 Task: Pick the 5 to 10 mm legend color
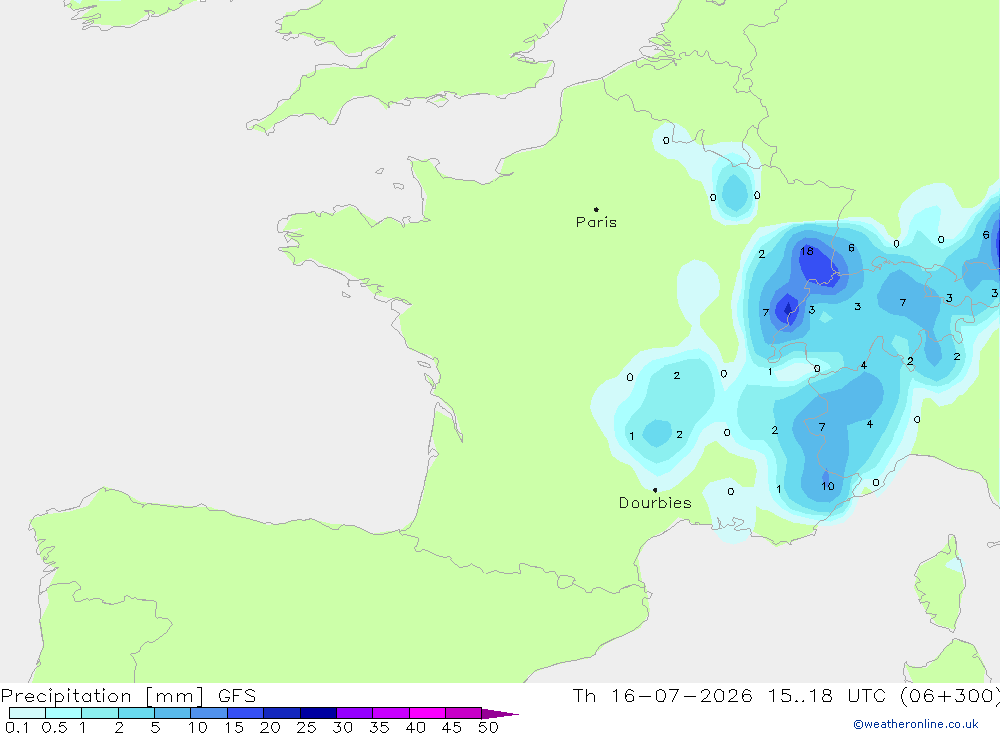[x=173, y=713]
